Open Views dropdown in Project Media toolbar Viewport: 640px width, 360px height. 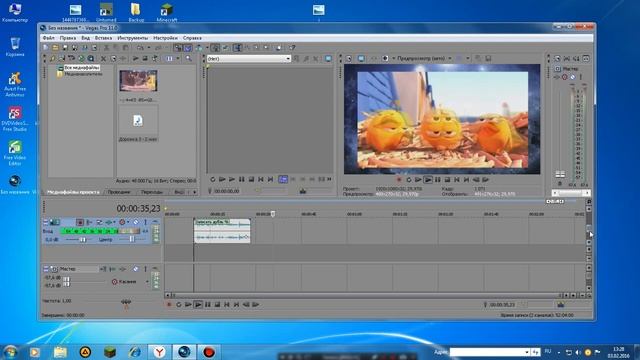coord(178,59)
